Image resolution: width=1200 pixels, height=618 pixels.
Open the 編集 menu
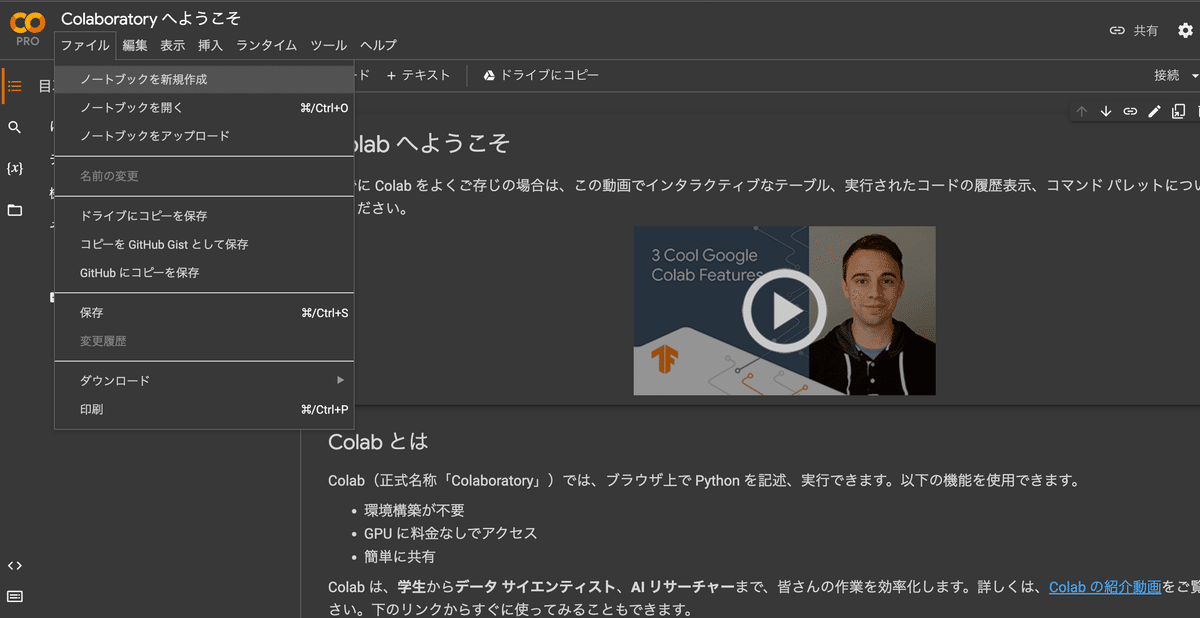pos(135,45)
